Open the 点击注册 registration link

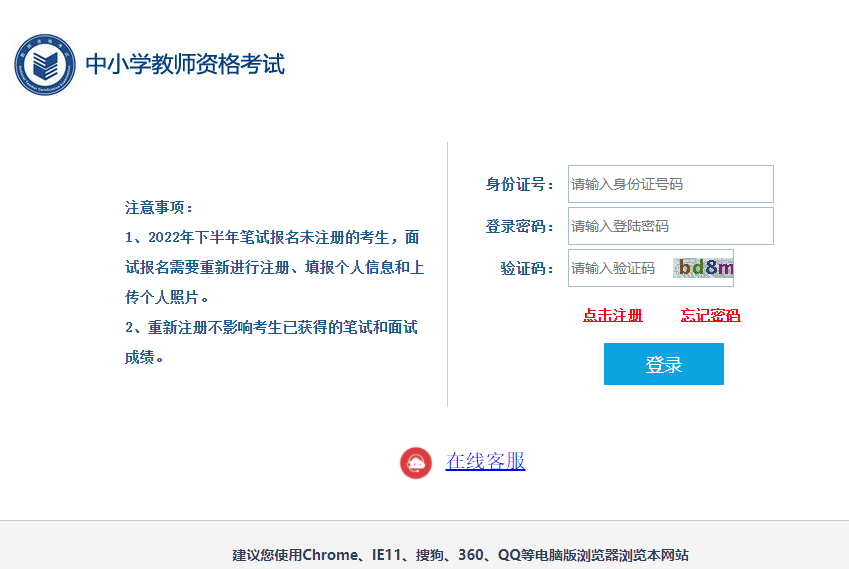click(612, 315)
